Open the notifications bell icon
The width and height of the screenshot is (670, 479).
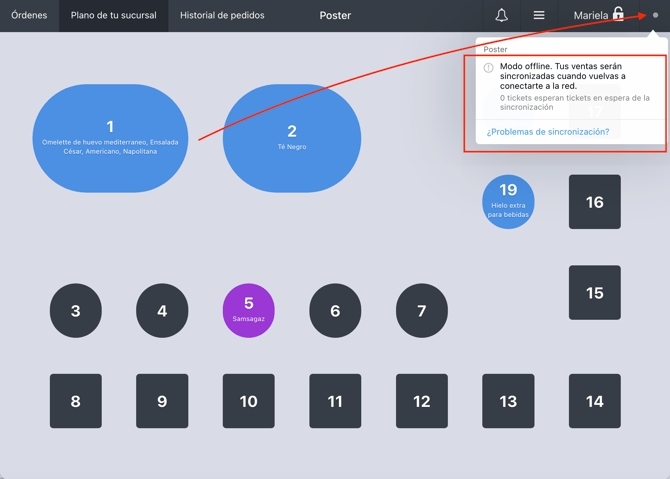501,15
